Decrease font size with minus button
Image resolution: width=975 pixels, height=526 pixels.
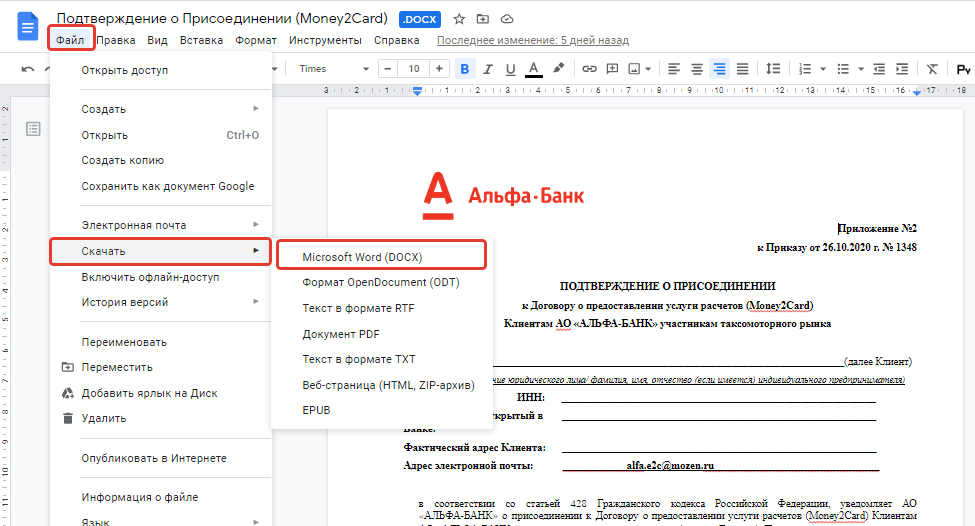[388, 69]
